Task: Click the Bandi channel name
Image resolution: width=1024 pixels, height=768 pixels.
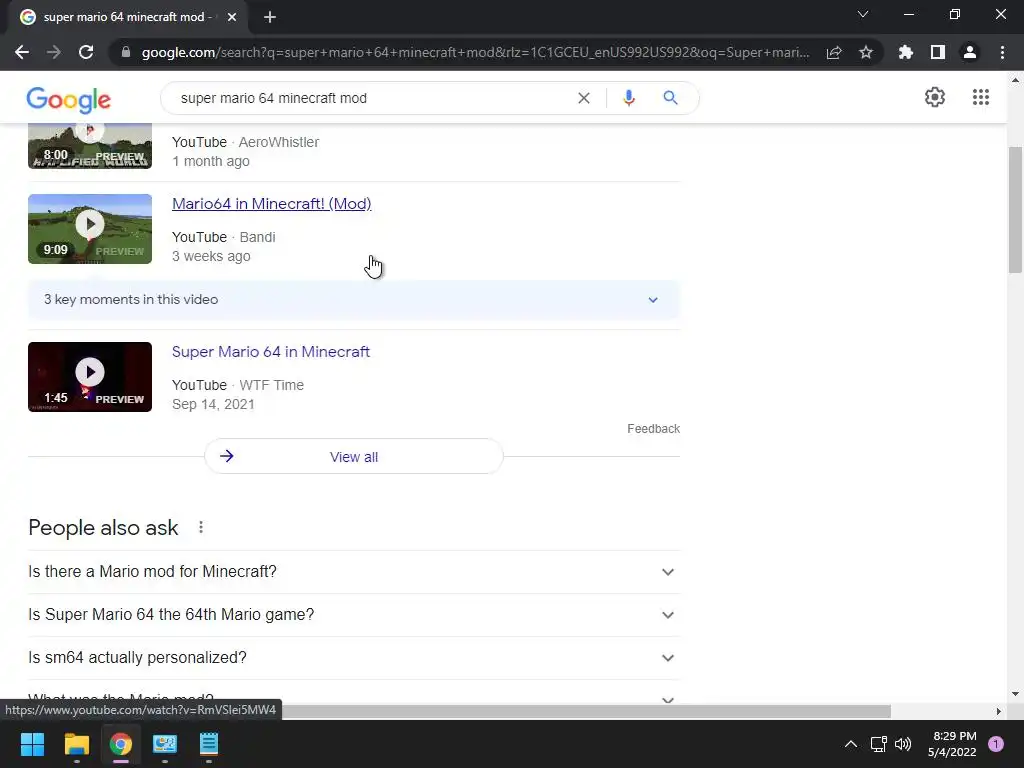Action: [x=257, y=237]
